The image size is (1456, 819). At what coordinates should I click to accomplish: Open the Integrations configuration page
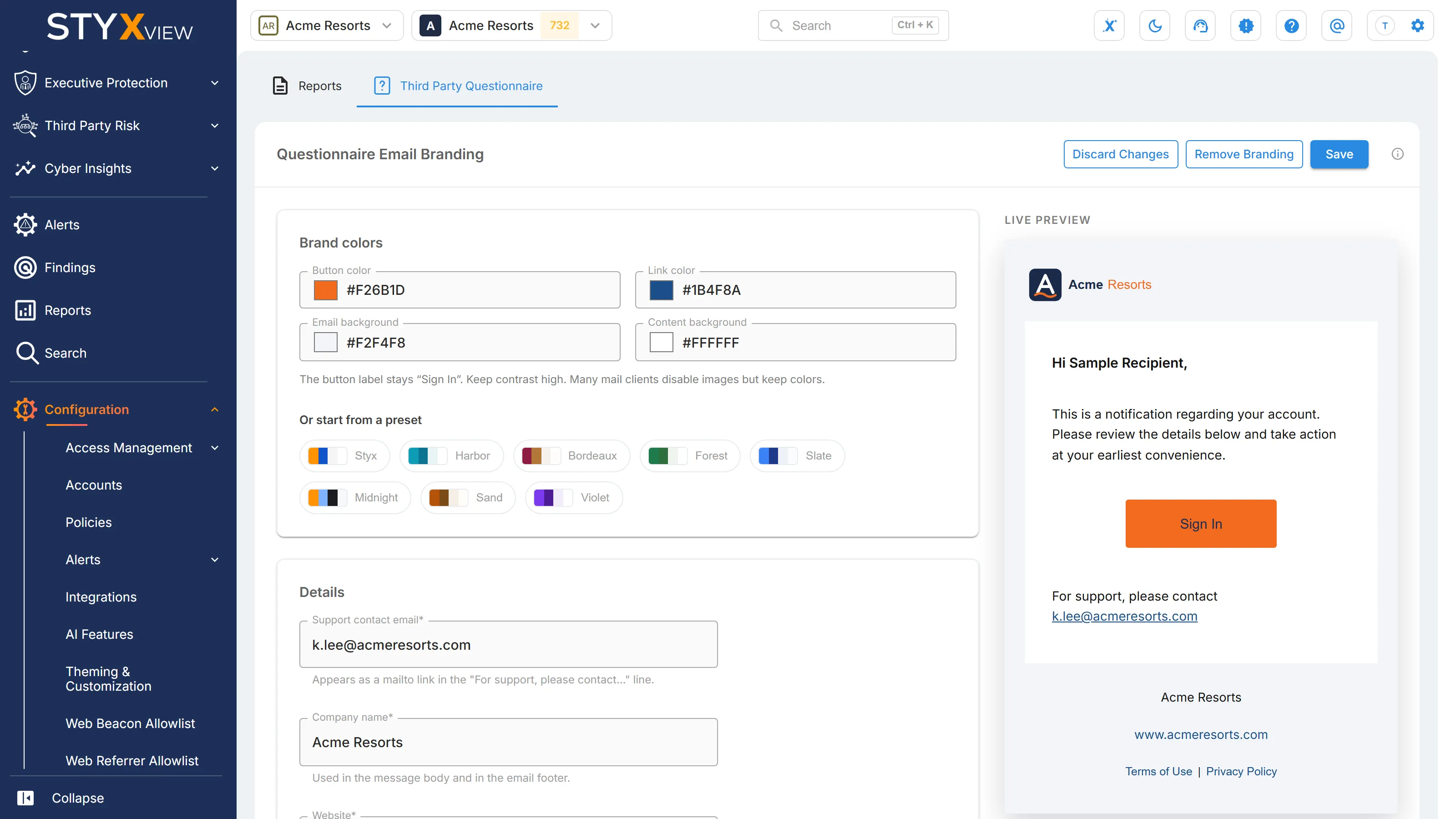[x=101, y=597]
